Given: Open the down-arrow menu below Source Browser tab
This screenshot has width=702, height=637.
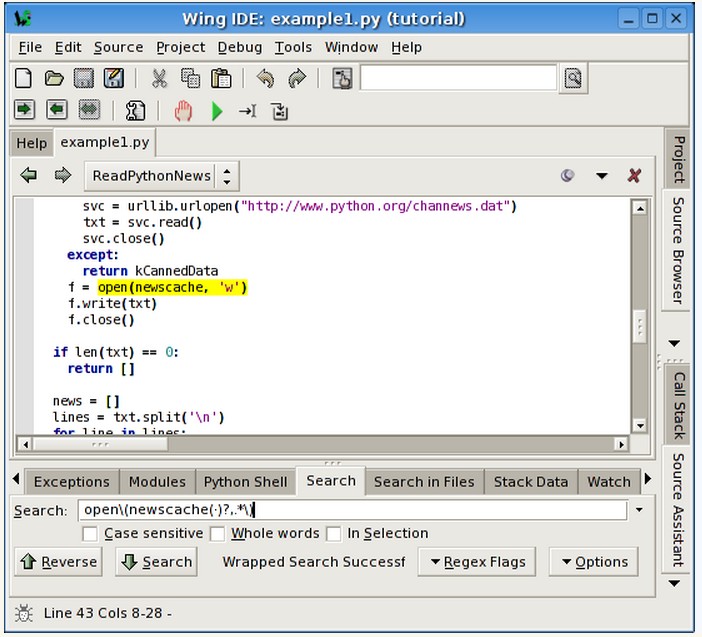Looking at the screenshot, I should point(674,343).
